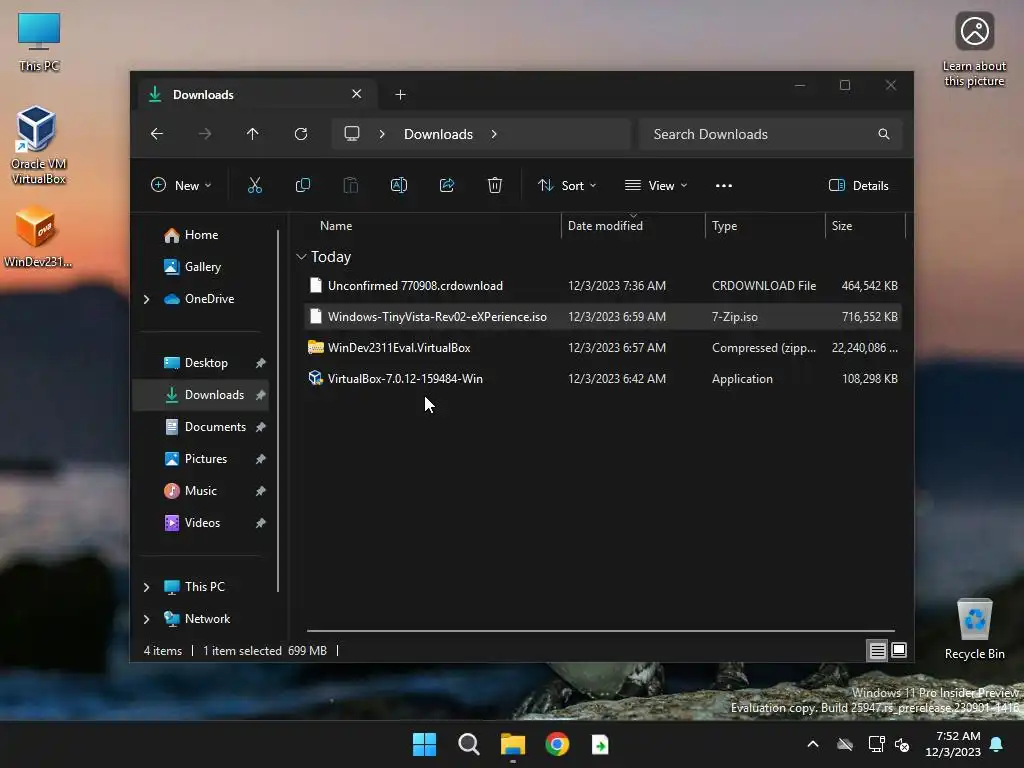1024x768 pixels.
Task: Sort by Type column header
Action: tap(724, 226)
